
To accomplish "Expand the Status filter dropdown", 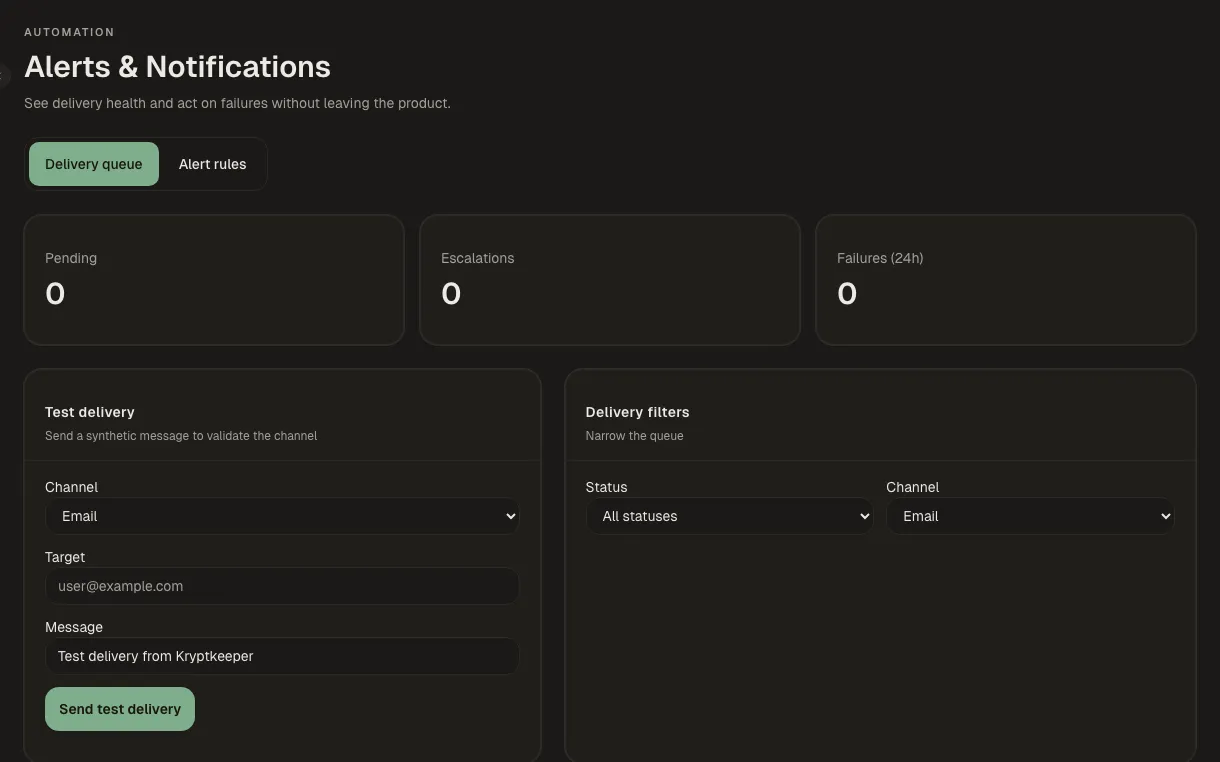I will [x=730, y=516].
